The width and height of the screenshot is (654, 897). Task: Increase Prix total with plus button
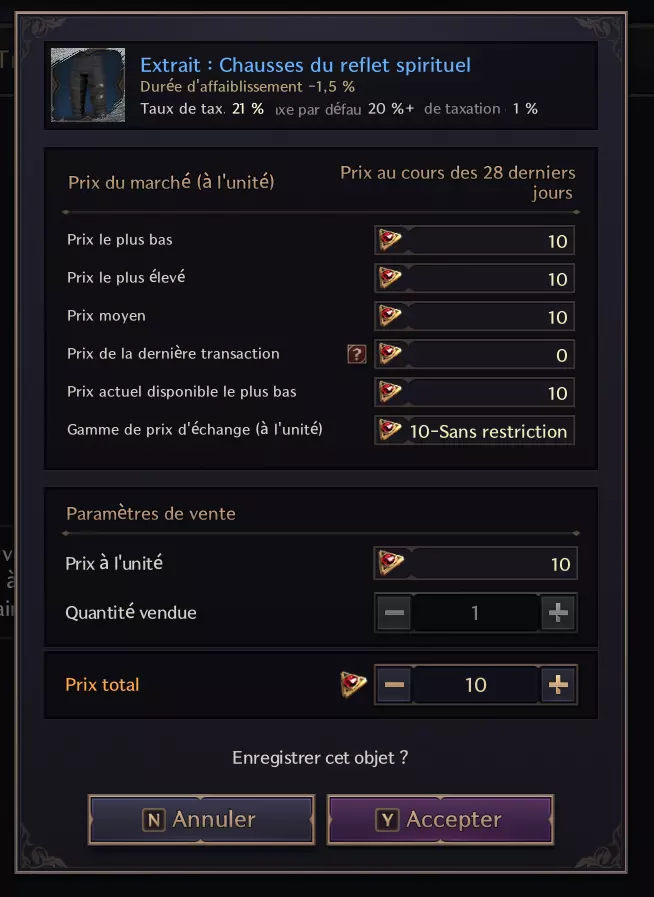click(x=558, y=685)
